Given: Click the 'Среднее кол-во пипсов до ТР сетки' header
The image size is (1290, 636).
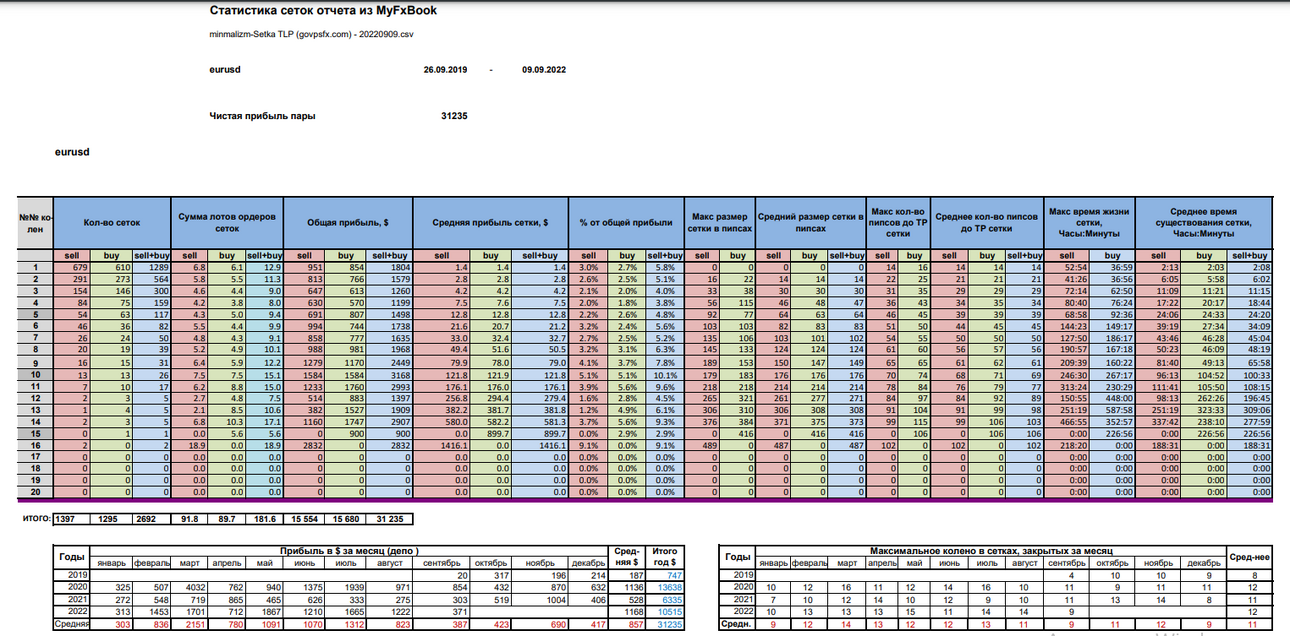Looking at the screenshot, I should coord(987,221).
